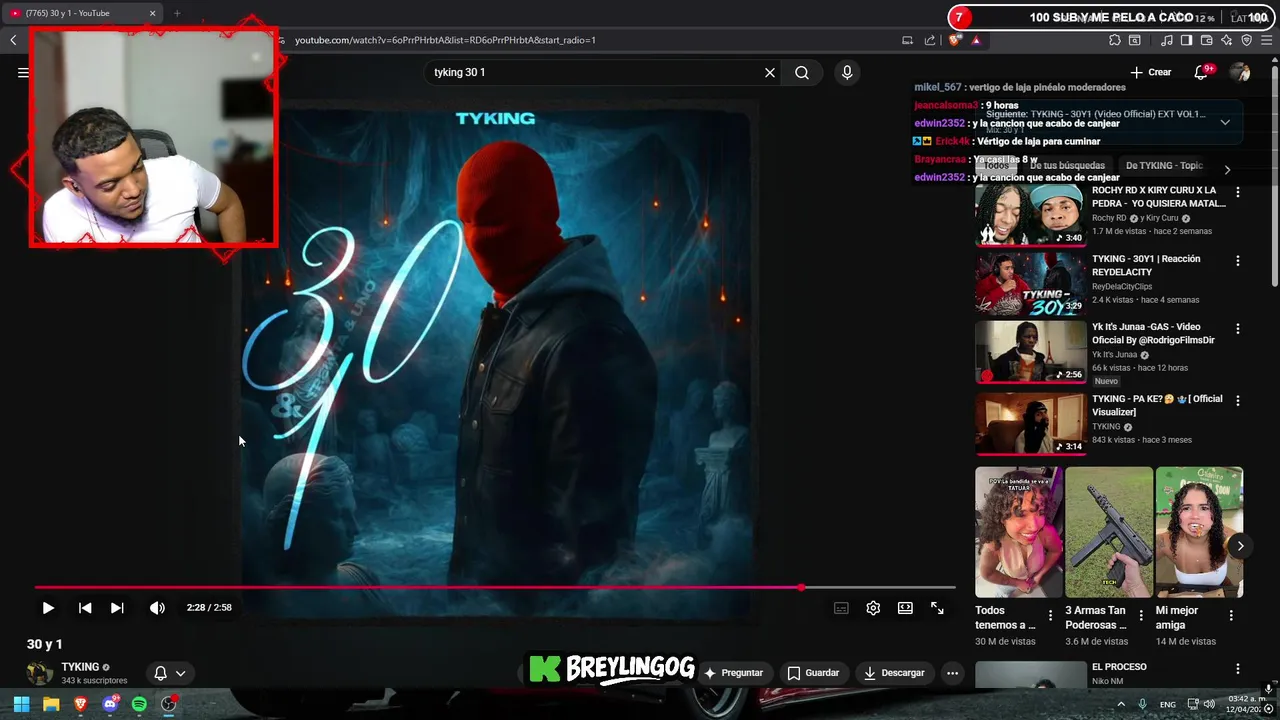This screenshot has height=720, width=1280.
Task: Open options for the '3 Armas Tan Poderosas' Short
Action: tap(1141, 616)
